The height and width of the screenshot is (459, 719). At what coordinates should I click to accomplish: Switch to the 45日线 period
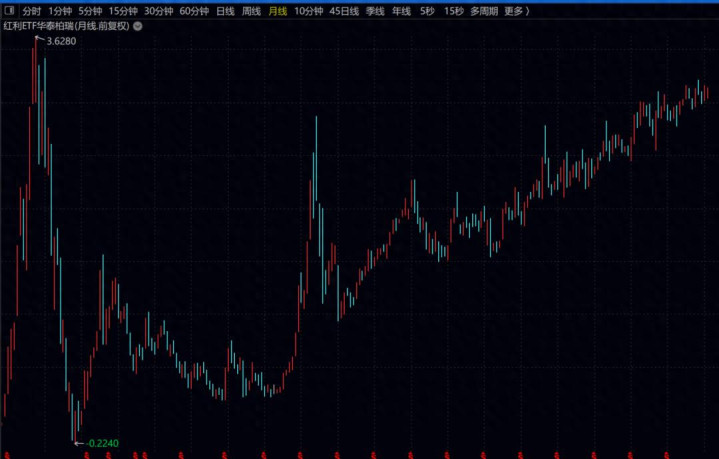(x=344, y=11)
